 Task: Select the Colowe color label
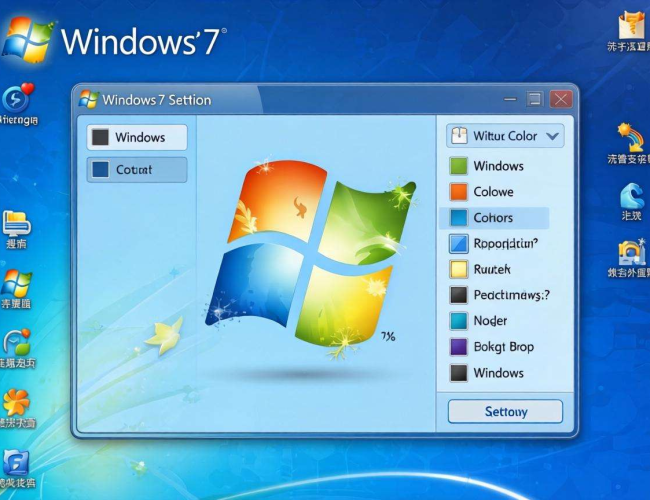[493, 192]
